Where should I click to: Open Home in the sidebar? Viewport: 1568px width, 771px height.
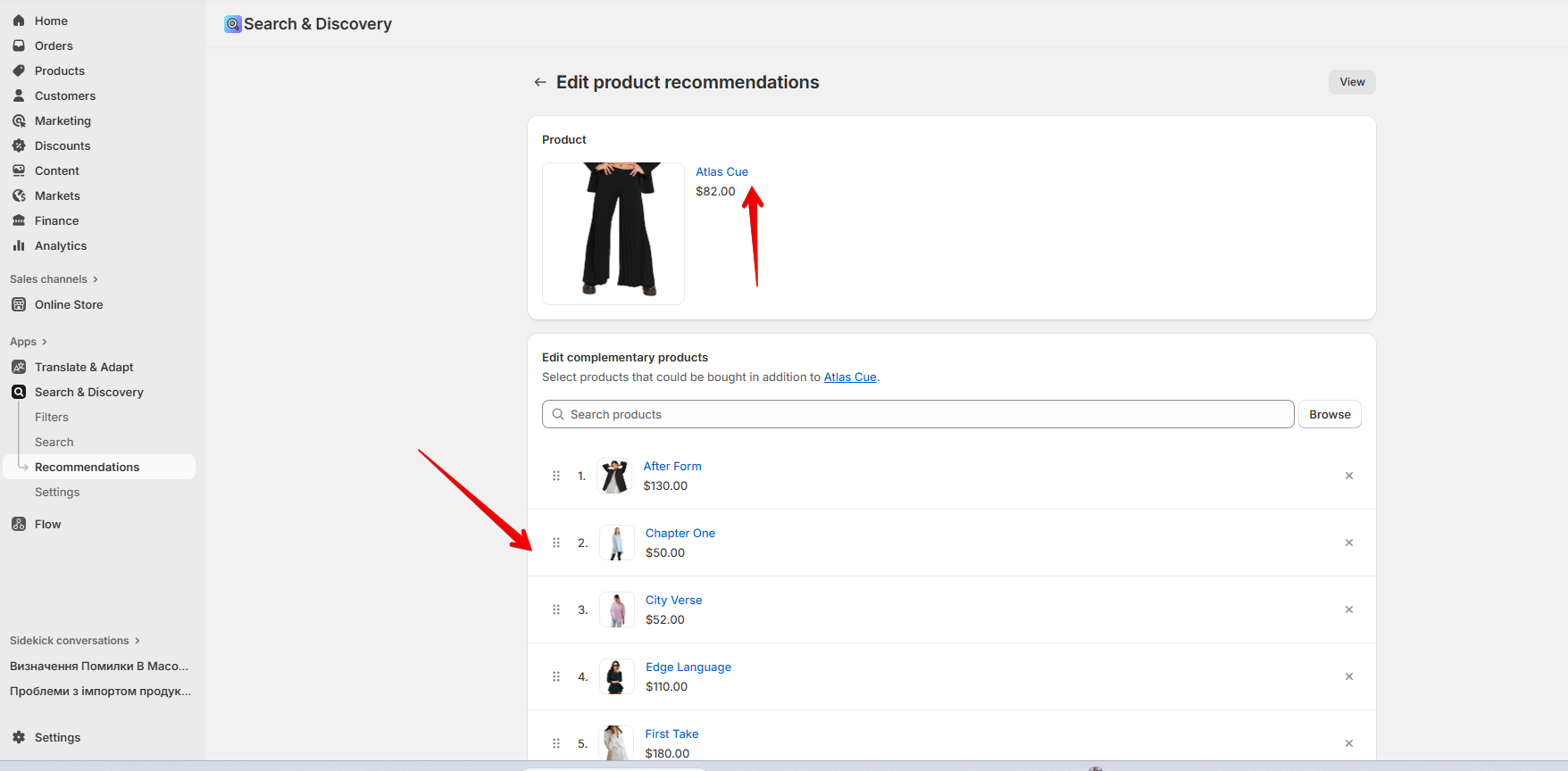pyautogui.click(x=51, y=21)
